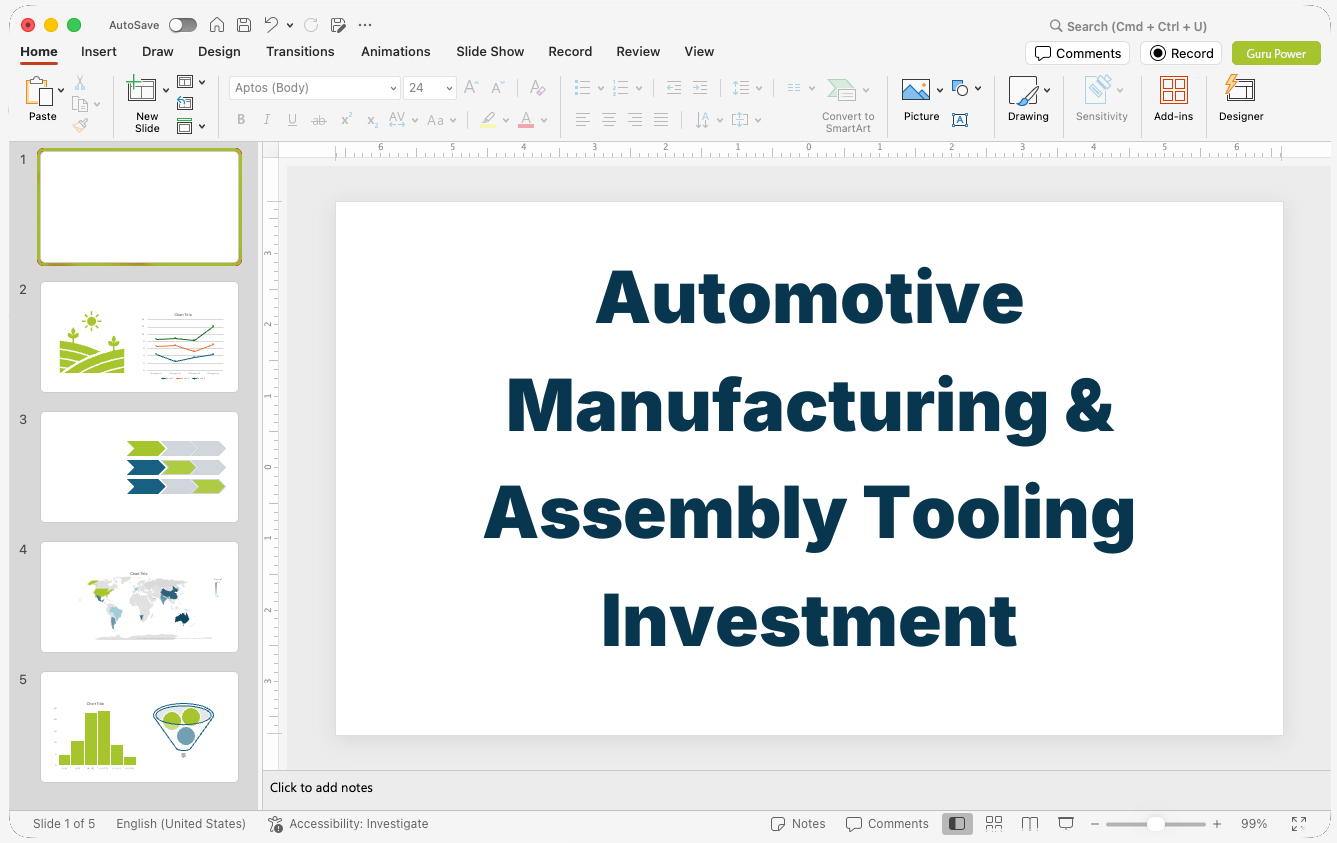Image resolution: width=1337 pixels, height=843 pixels.
Task: Open the Transitions tab
Action: tap(300, 51)
